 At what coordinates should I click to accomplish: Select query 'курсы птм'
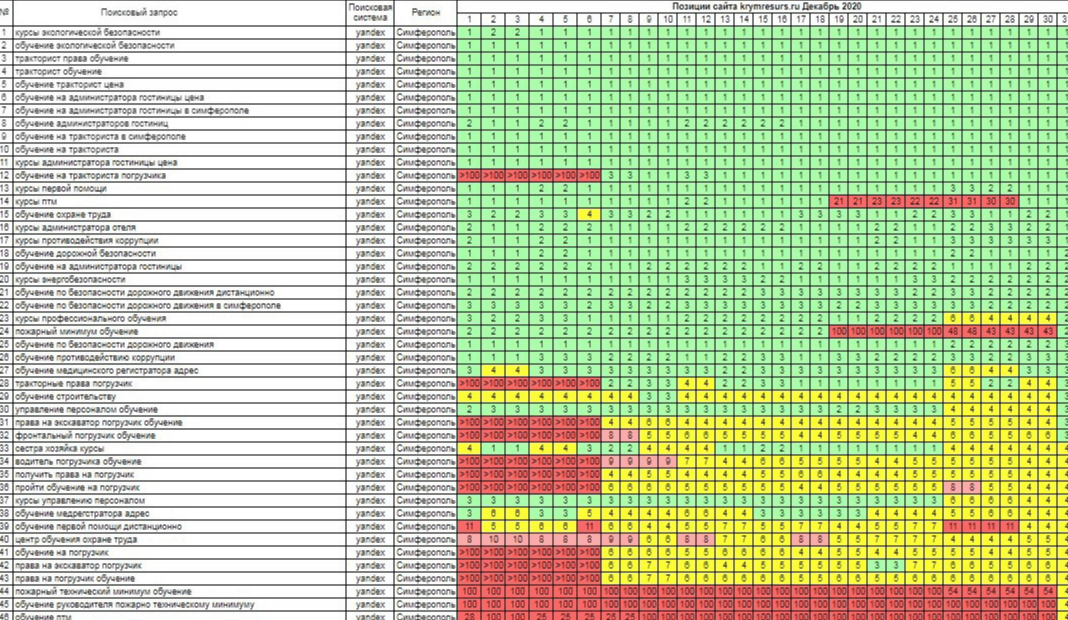click(36, 201)
